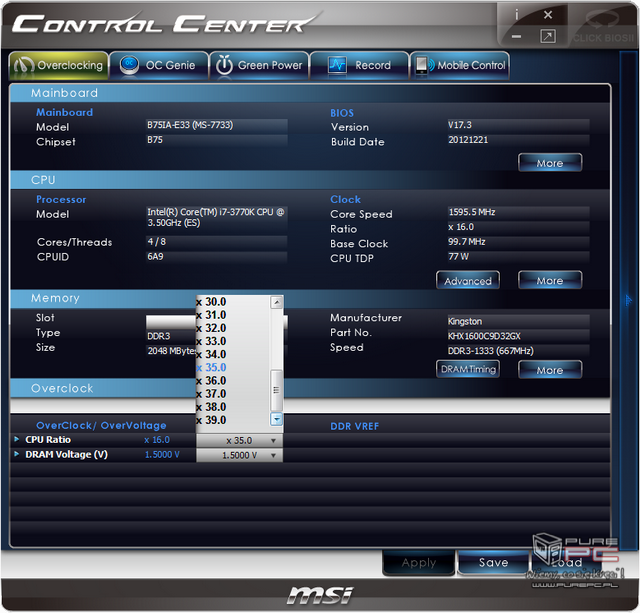The image size is (640, 613).
Task: Switch to the Record tab
Action: pyautogui.click(x=359, y=65)
